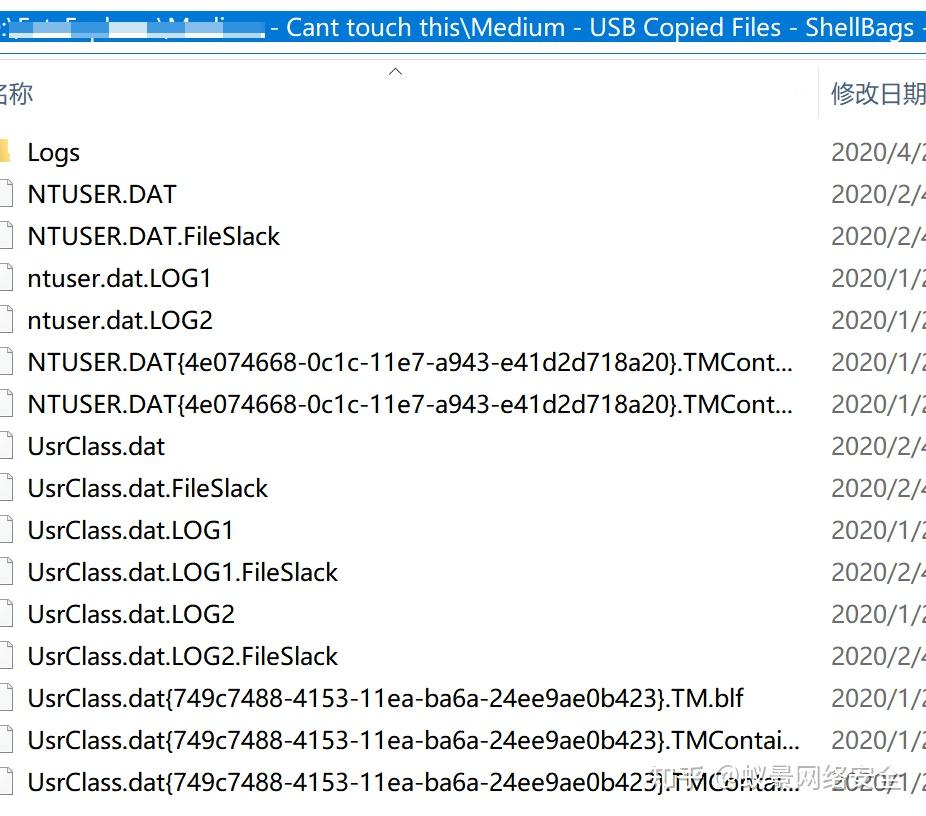Select UsrClass.dat.LOG1
The height and width of the screenshot is (816, 926).
click(131, 530)
